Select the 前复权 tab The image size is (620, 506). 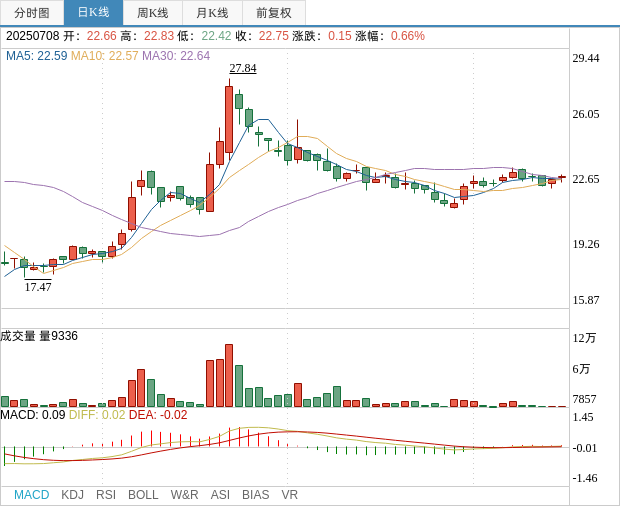click(x=274, y=13)
